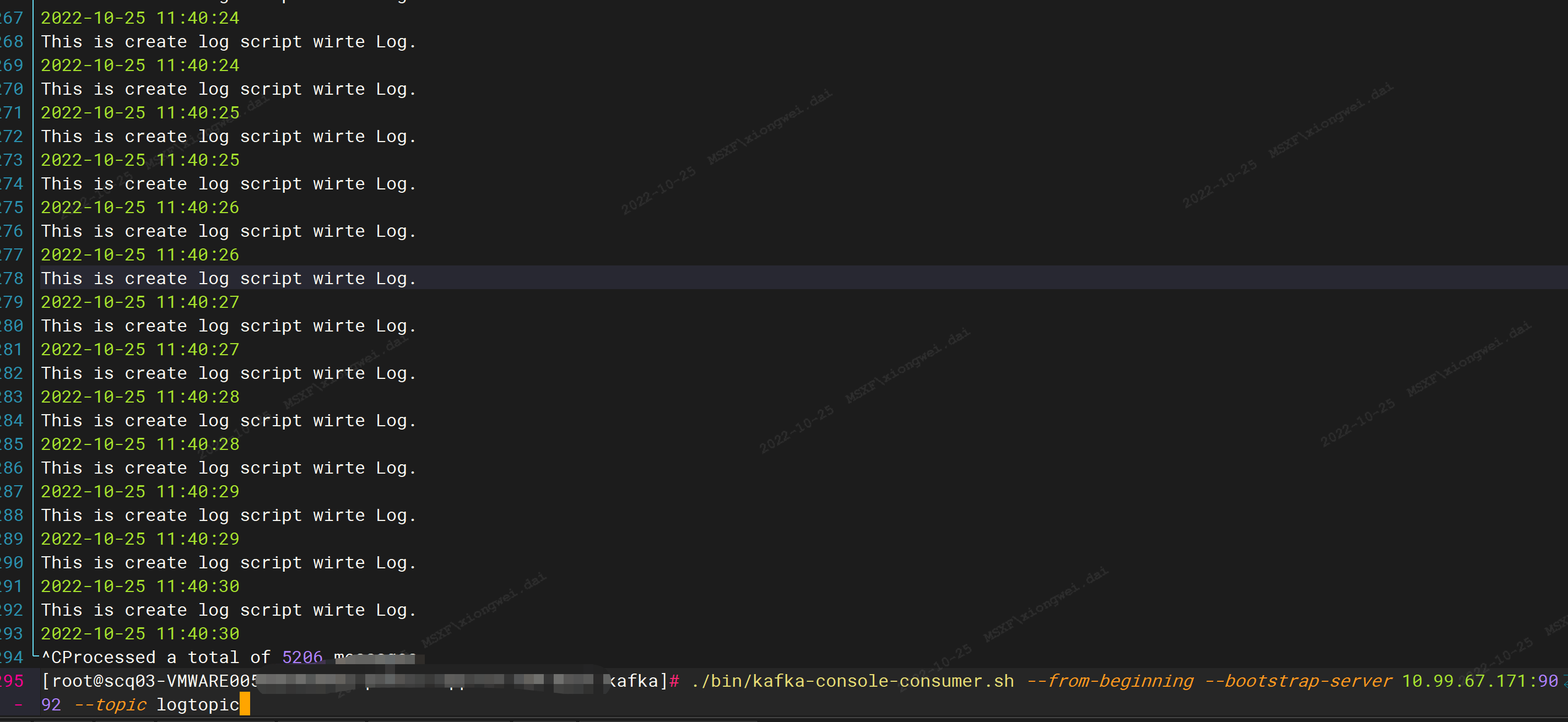The height and width of the screenshot is (722, 1568).
Task: Select the log message on line ending 70
Action: coord(228,89)
